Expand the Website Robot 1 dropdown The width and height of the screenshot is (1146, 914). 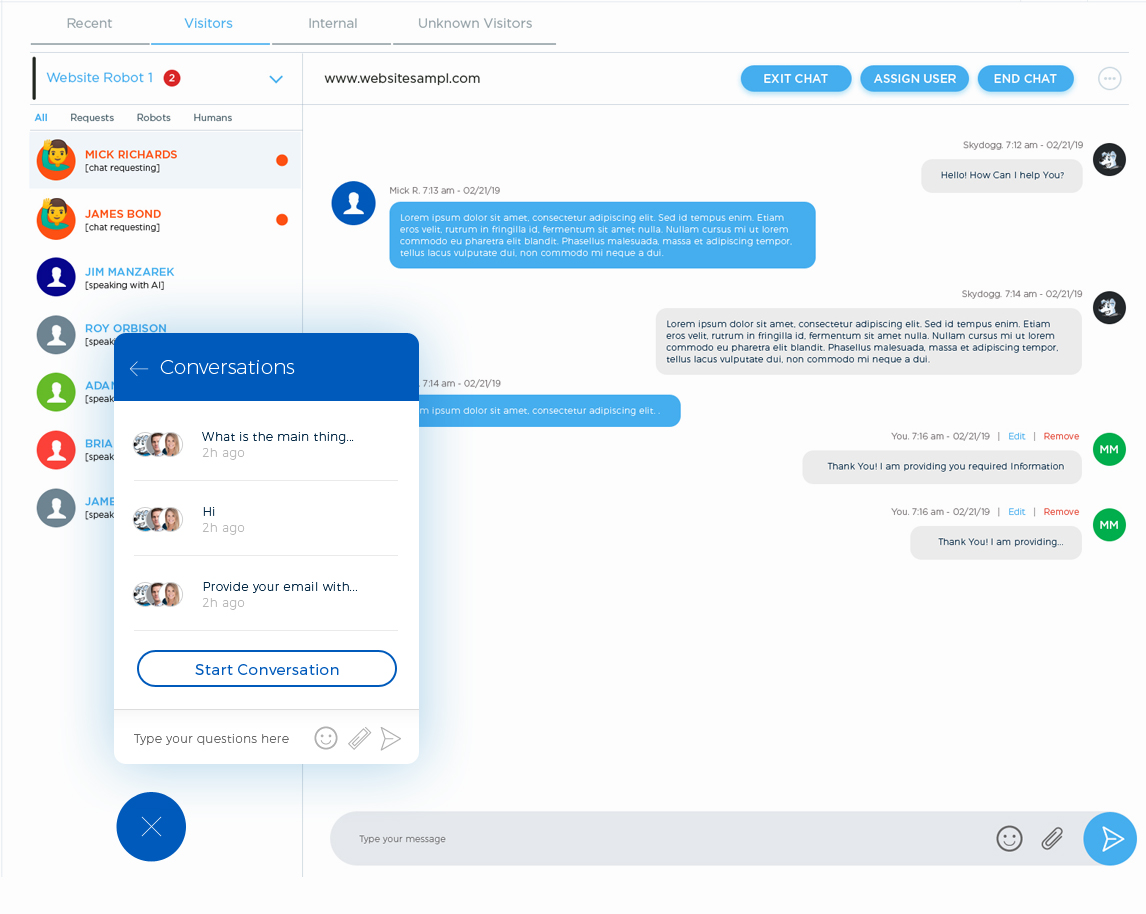pyautogui.click(x=276, y=79)
